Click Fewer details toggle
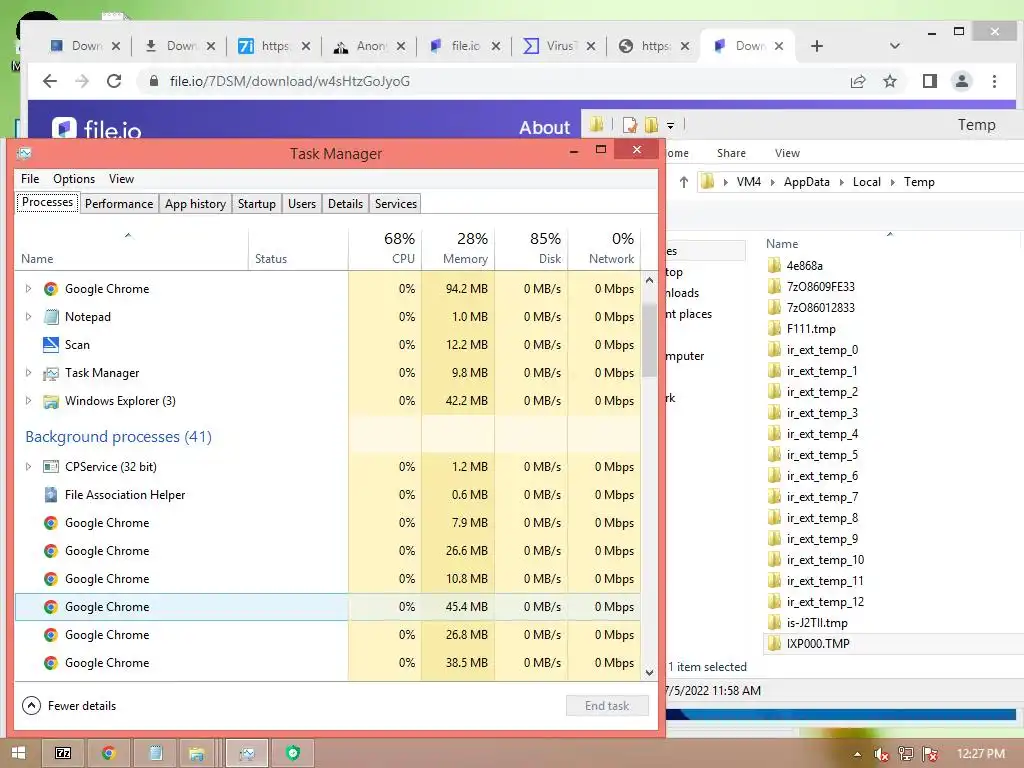 69,706
